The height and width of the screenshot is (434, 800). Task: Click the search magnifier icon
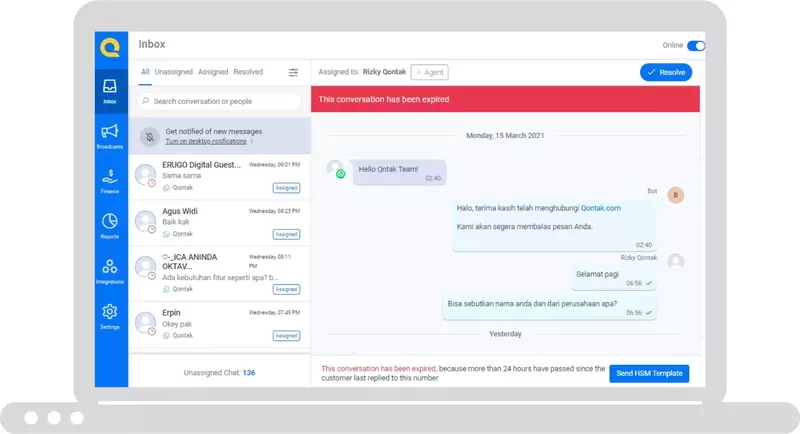145,101
